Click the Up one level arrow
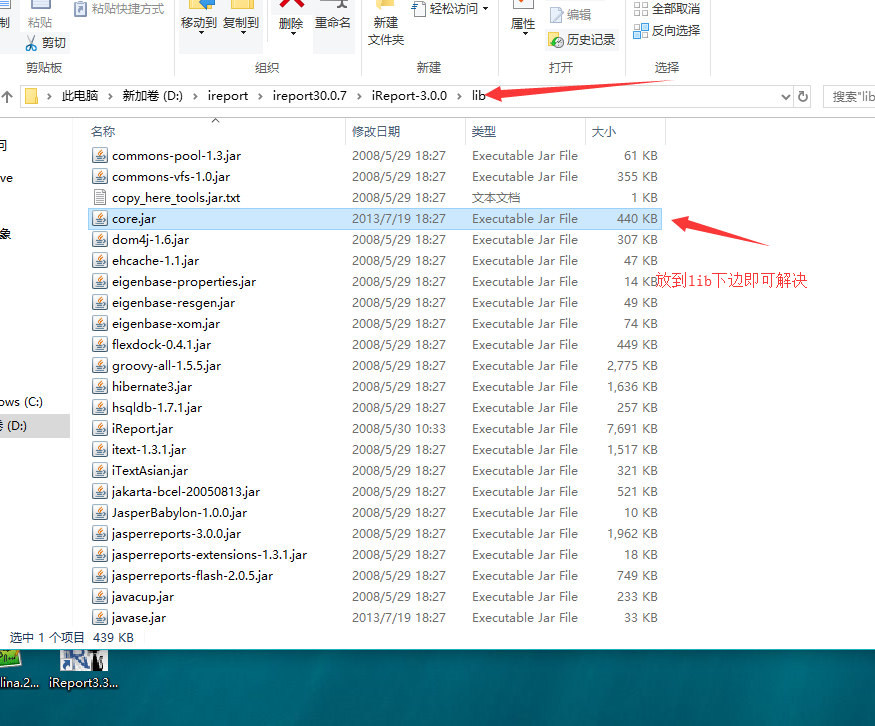 click(x=7, y=97)
